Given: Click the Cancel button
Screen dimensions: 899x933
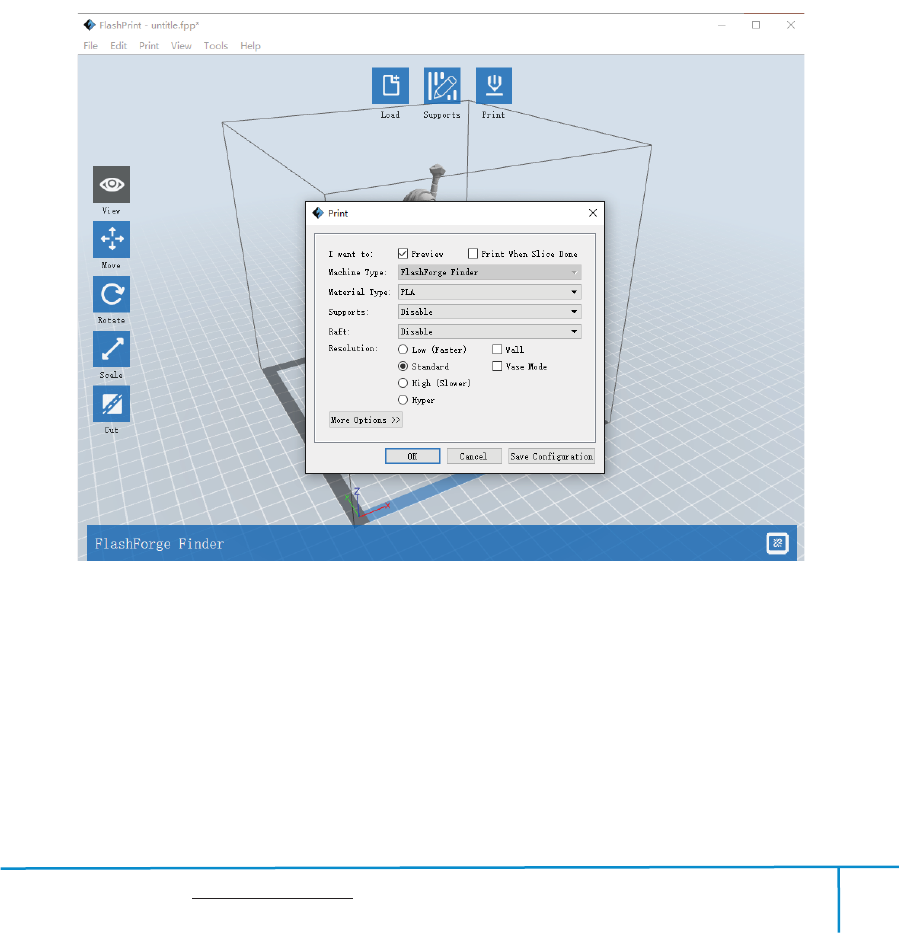Looking at the screenshot, I should (474, 456).
